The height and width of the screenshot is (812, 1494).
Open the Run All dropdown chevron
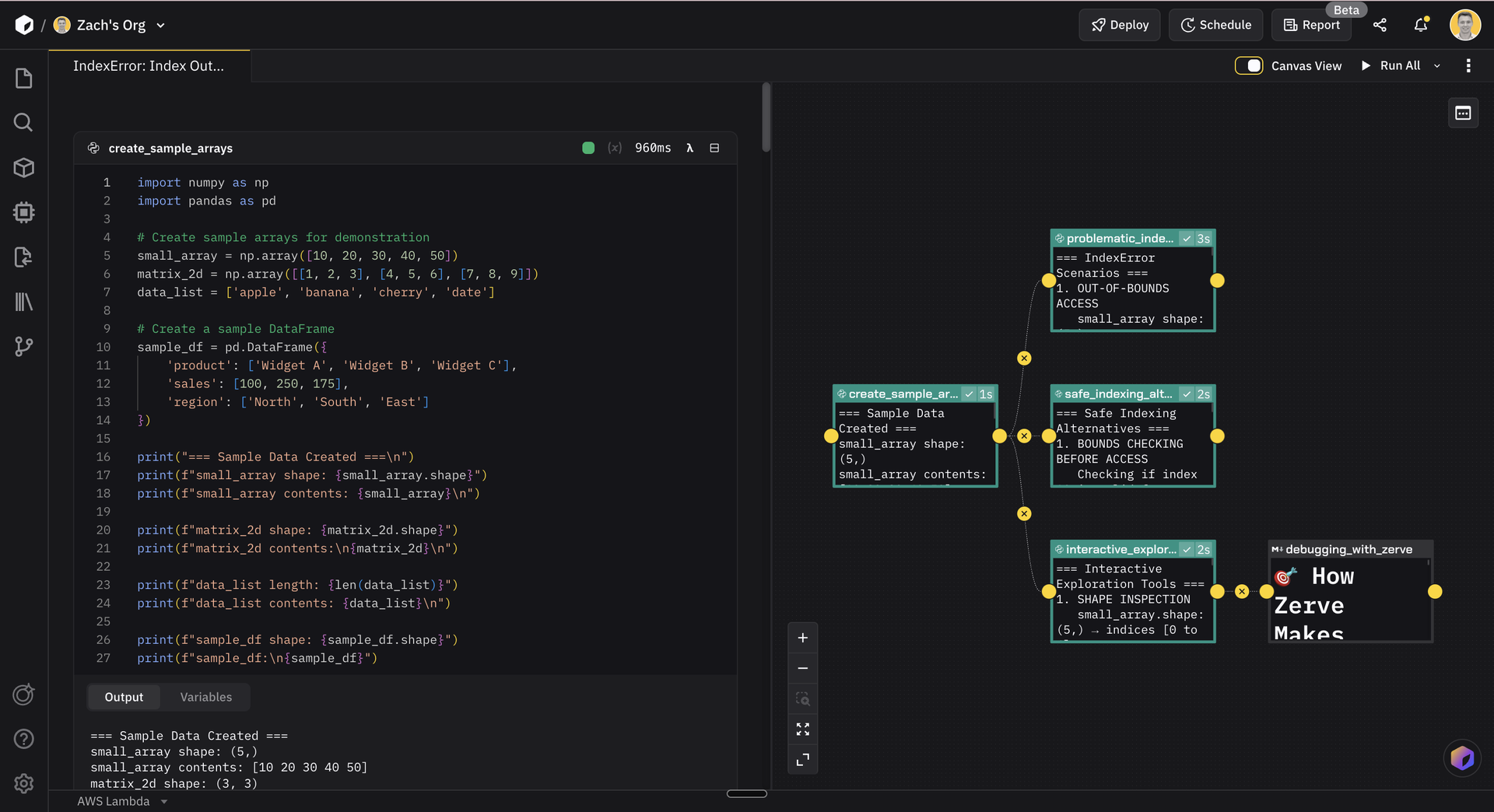[x=1438, y=65]
